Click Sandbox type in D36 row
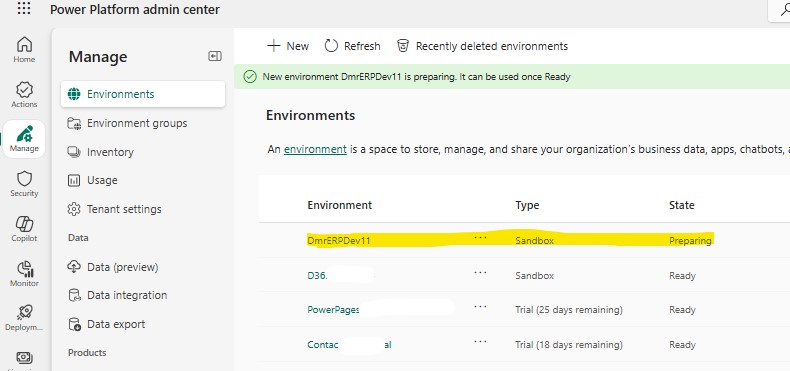The height and width of the screenshot is (371, 790). (535, 276)
